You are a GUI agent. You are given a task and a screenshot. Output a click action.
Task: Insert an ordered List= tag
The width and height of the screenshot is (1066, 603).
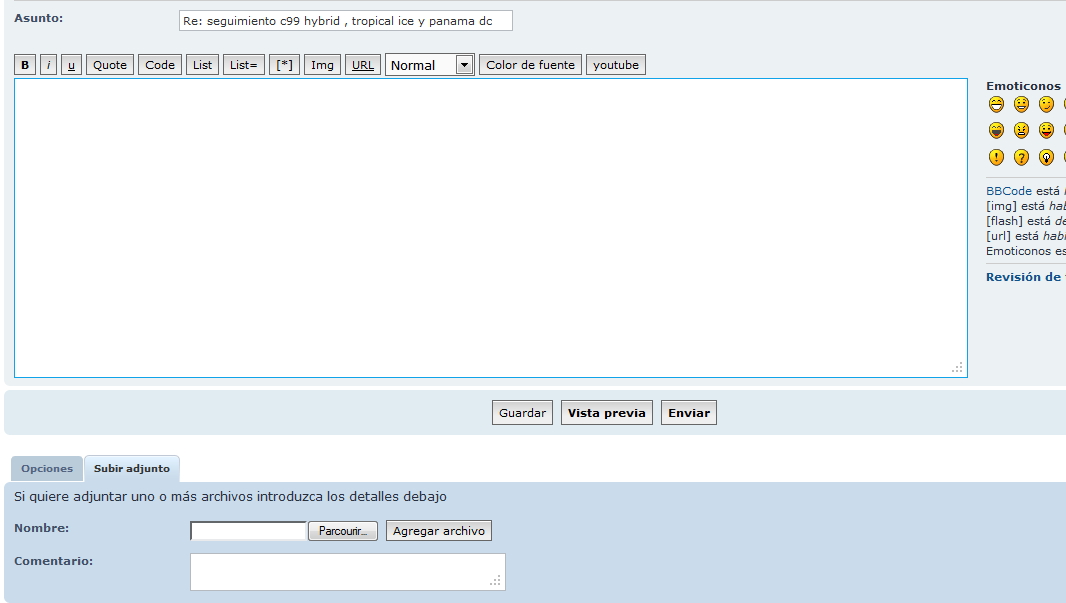tap(243, 65)
